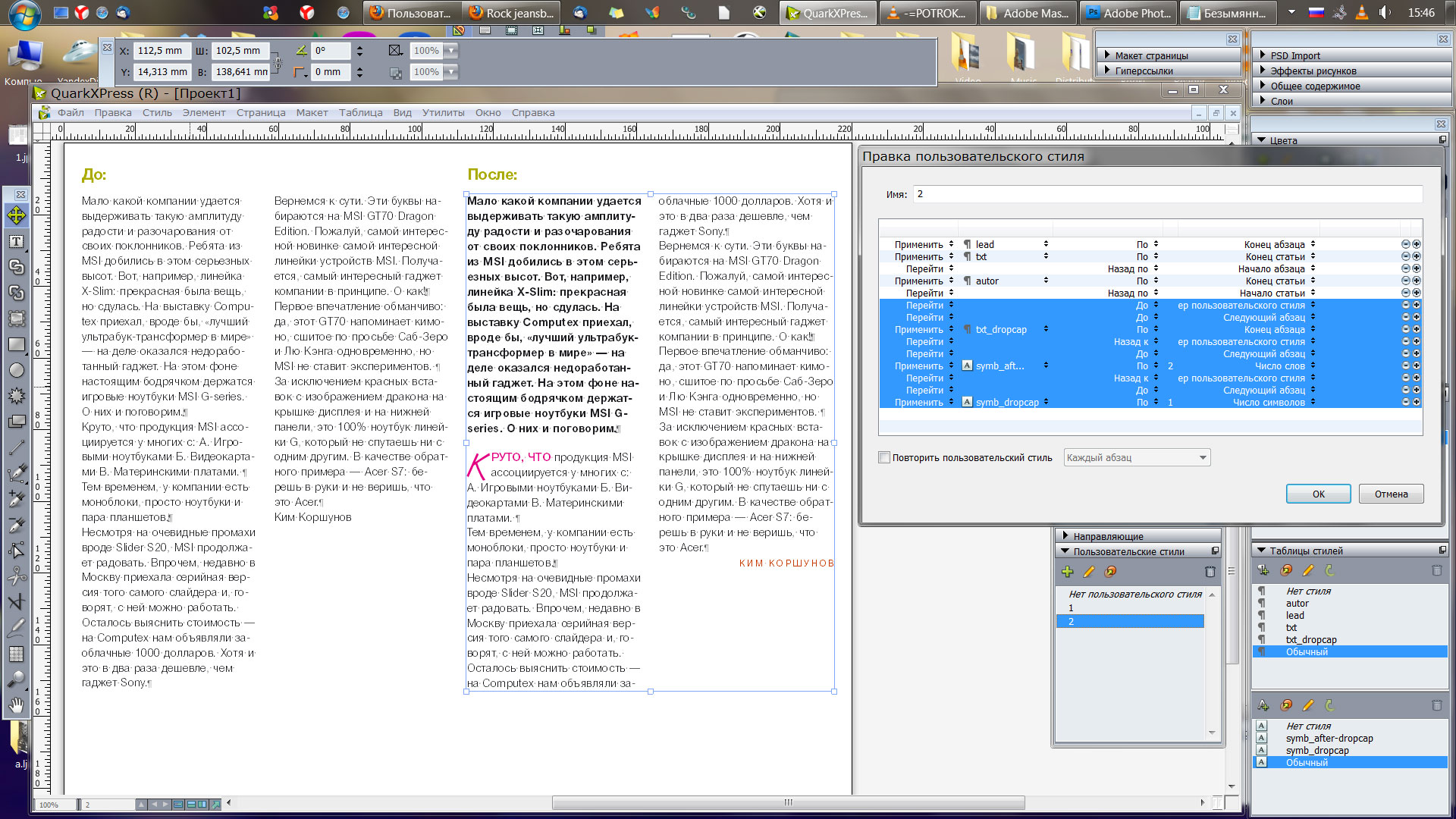Click the X position field 112,5 mm
This screenshot has width=1456, height=819.
(x=162, y=51)
